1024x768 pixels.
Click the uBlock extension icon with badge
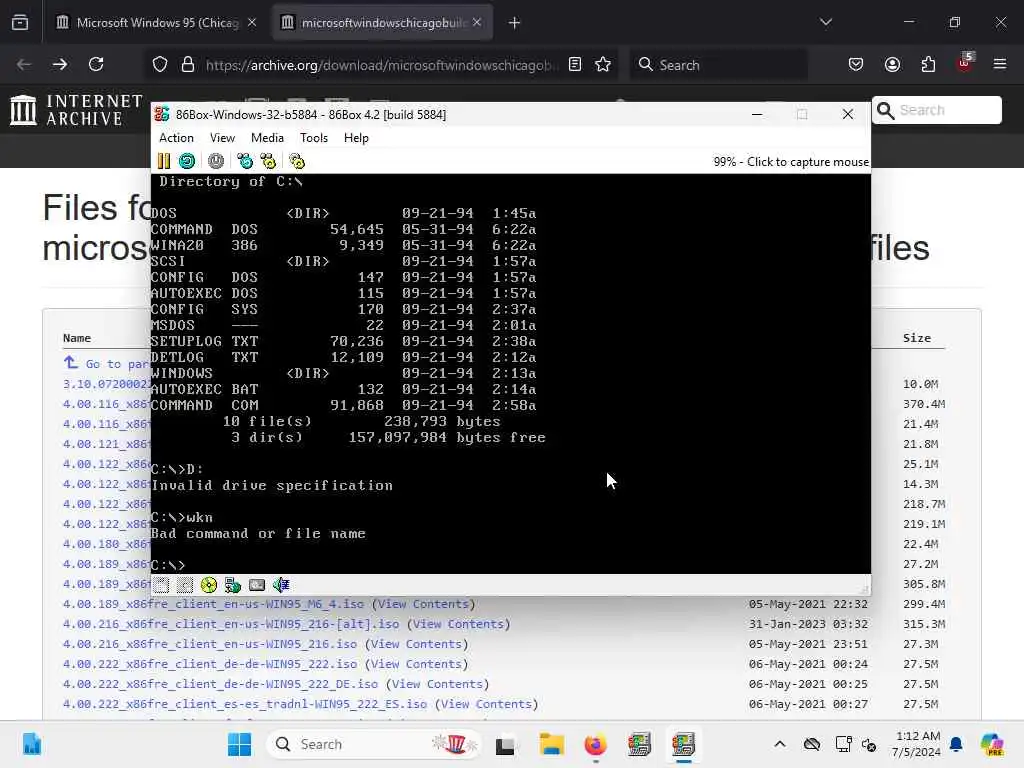point(965,63)
